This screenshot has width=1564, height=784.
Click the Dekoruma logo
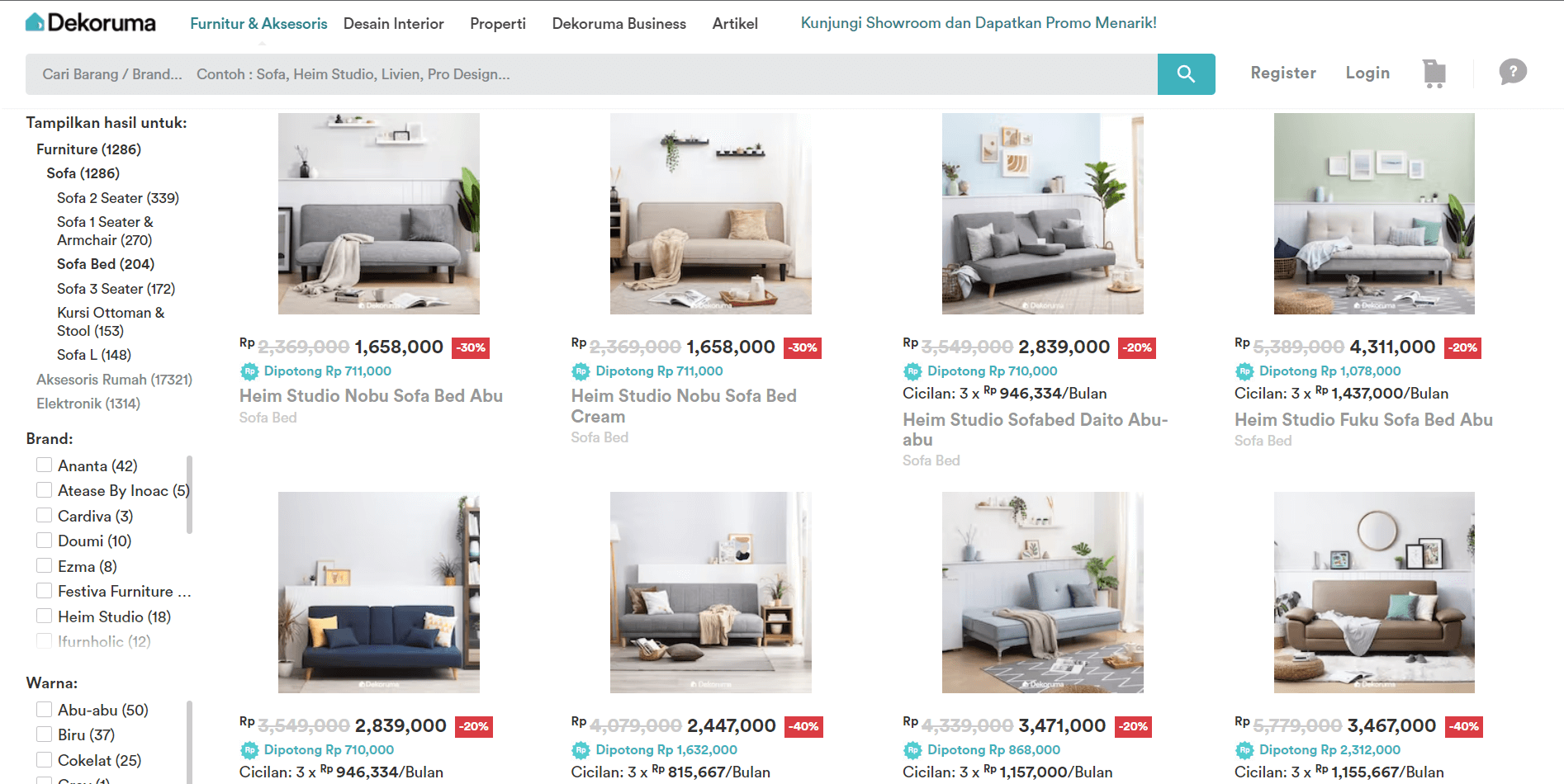click(91, 22)
